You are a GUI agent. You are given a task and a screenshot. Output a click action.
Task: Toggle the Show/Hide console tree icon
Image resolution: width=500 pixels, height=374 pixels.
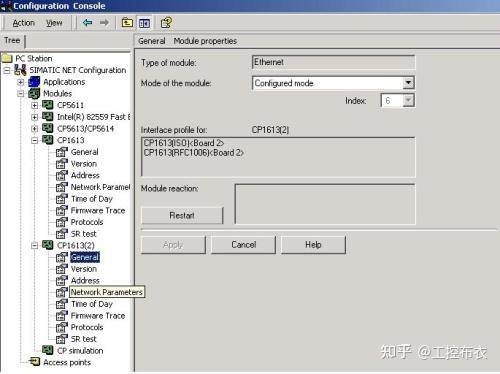point(144,23)
